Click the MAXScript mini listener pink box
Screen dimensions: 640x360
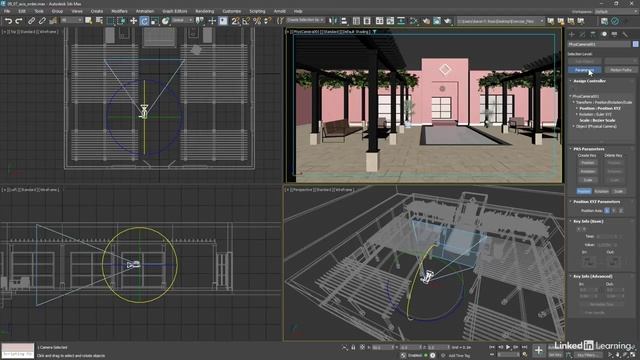point(18,347)
